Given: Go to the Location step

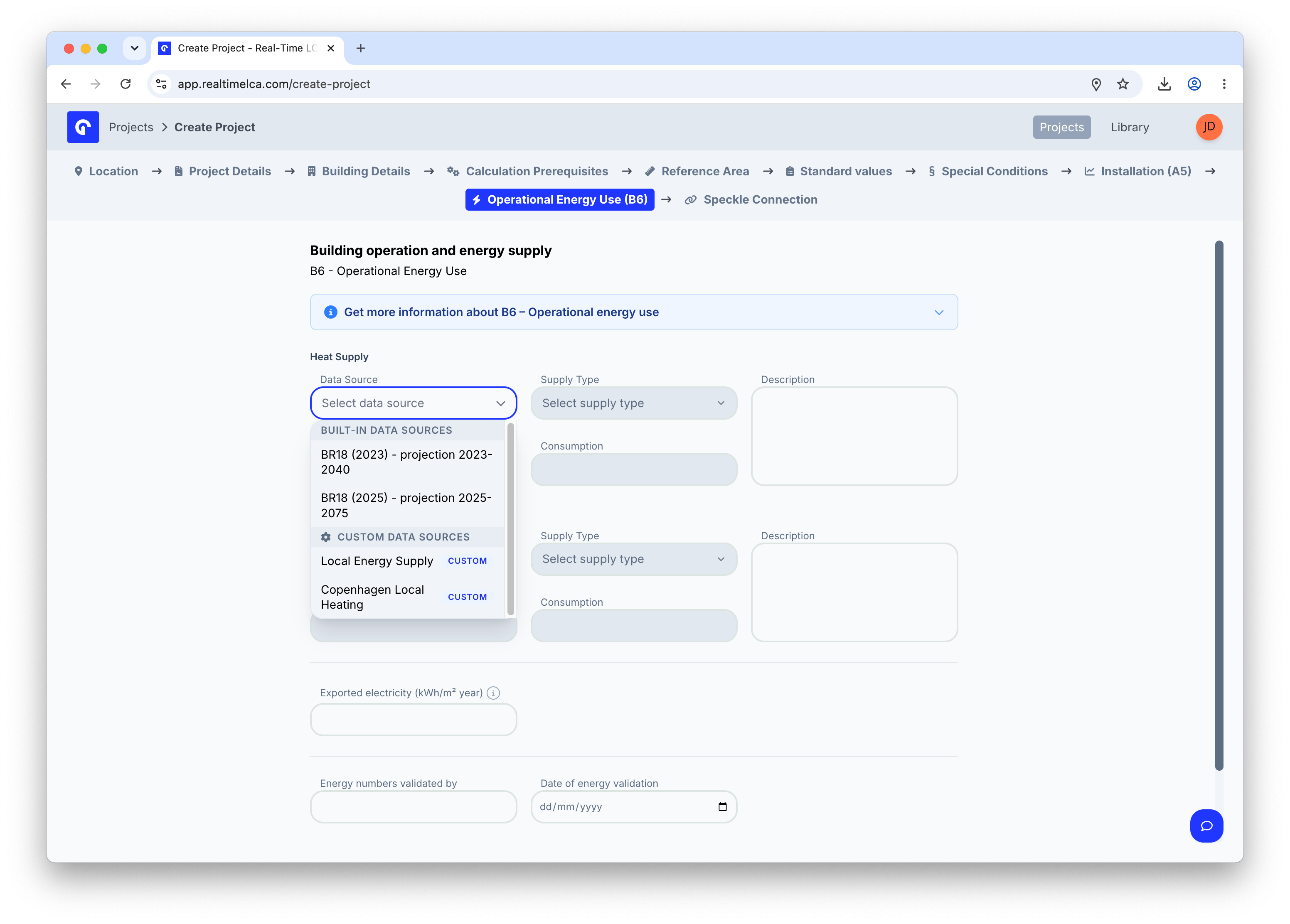Looking at the screenshot, I should [106, 171].
